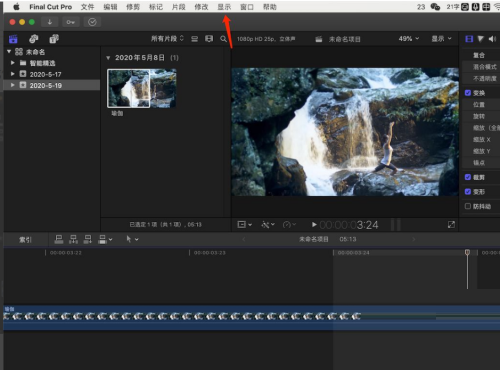Open the 所有片段 clip filter dropdown
500x370 pixels.
[x=167, y=39]
